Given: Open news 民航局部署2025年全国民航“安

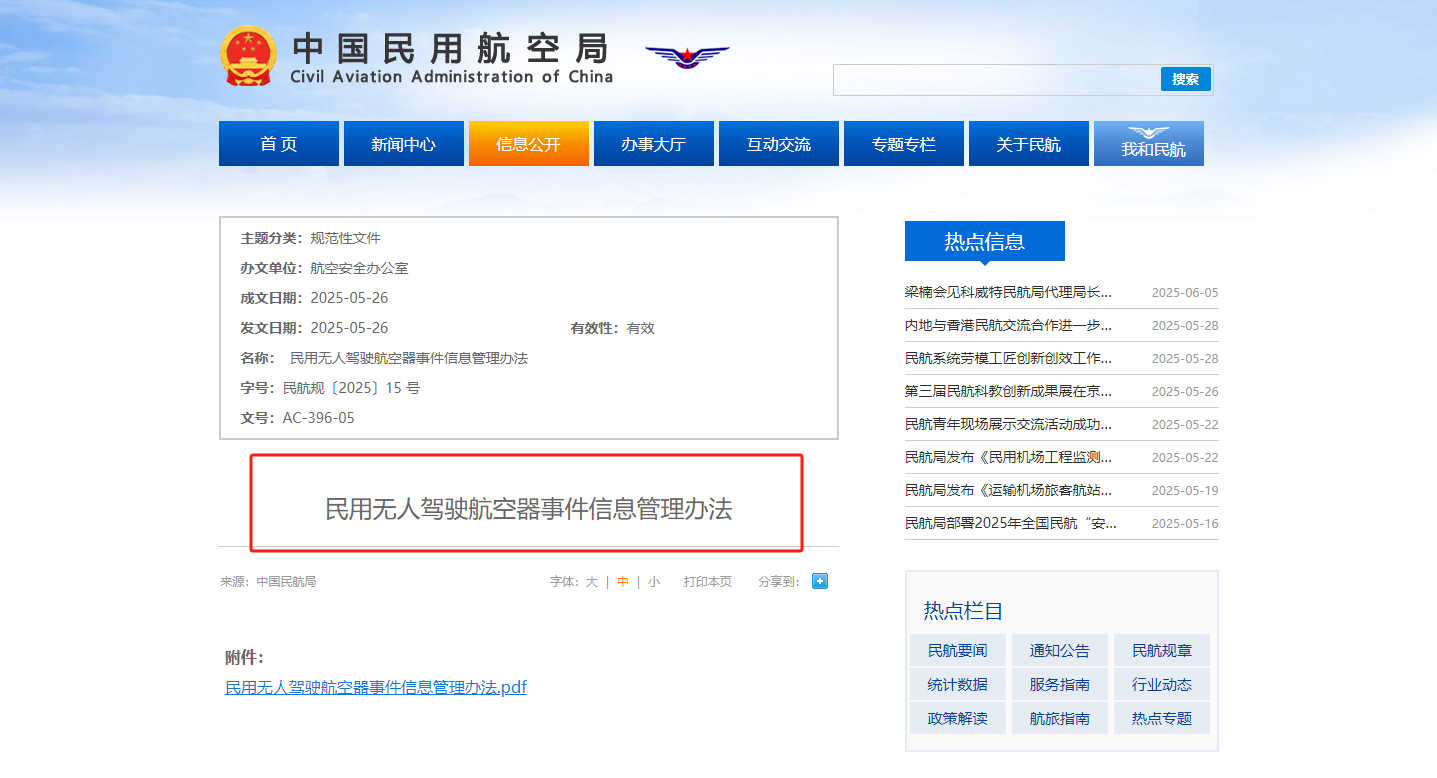Looking at the screenshot, I should tap(1011, 523).
